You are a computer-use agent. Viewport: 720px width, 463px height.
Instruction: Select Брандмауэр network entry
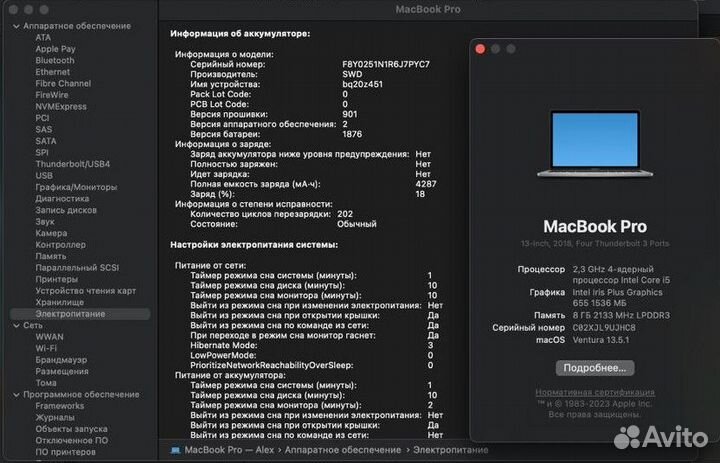(x=61, y=360)
